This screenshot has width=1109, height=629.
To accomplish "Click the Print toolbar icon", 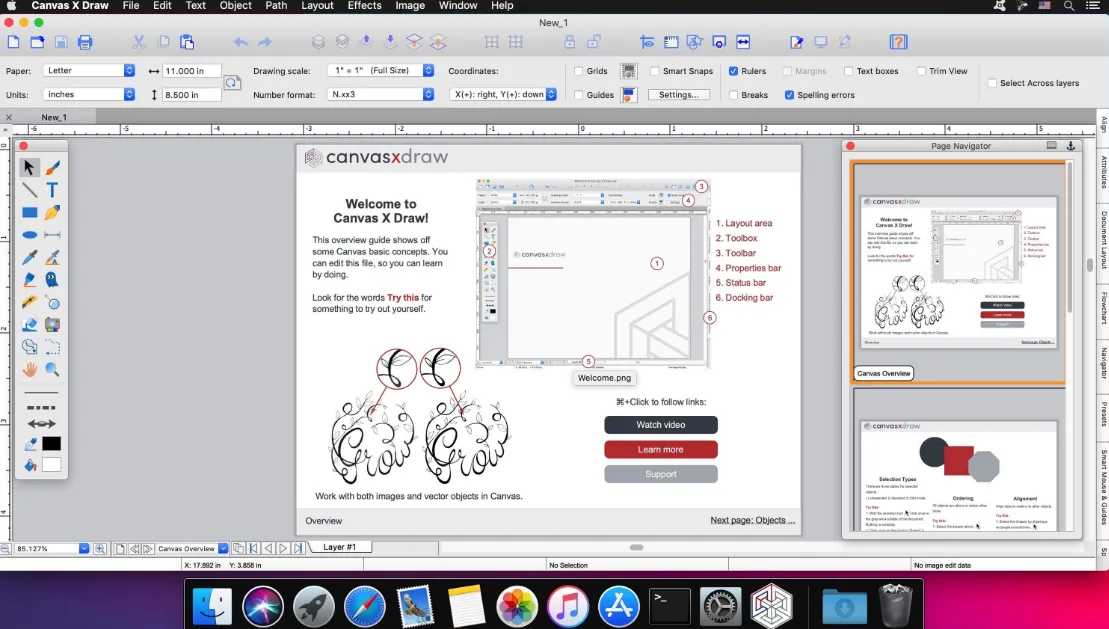I will click(x=85, y=42).
